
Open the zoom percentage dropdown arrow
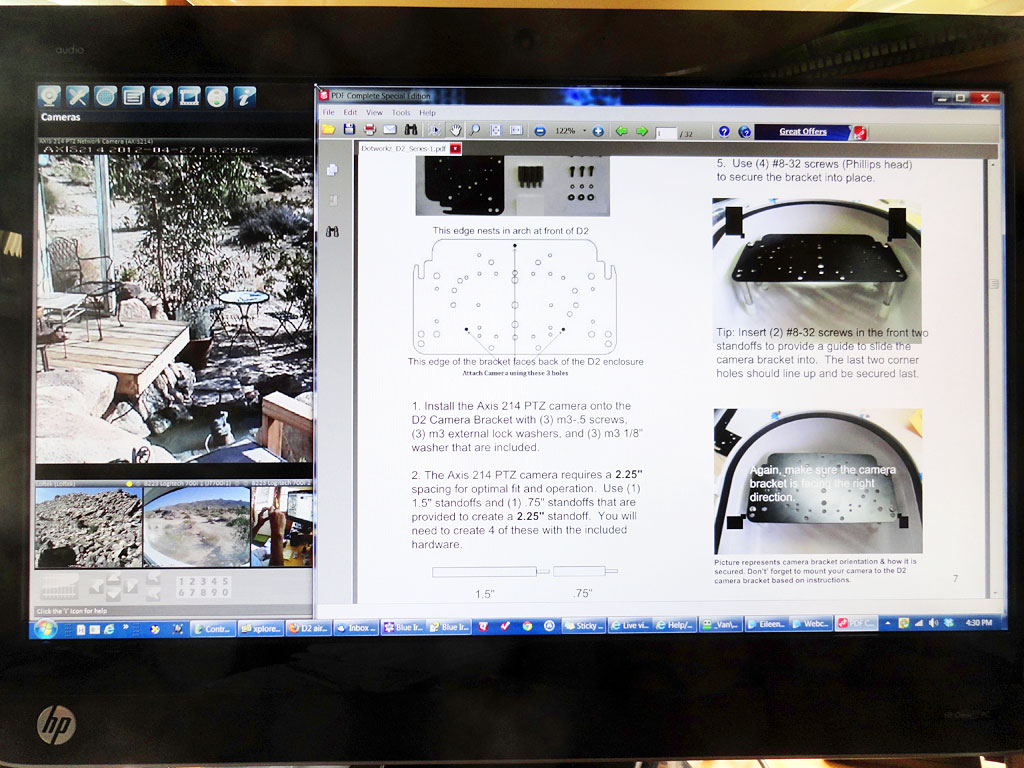585,131
